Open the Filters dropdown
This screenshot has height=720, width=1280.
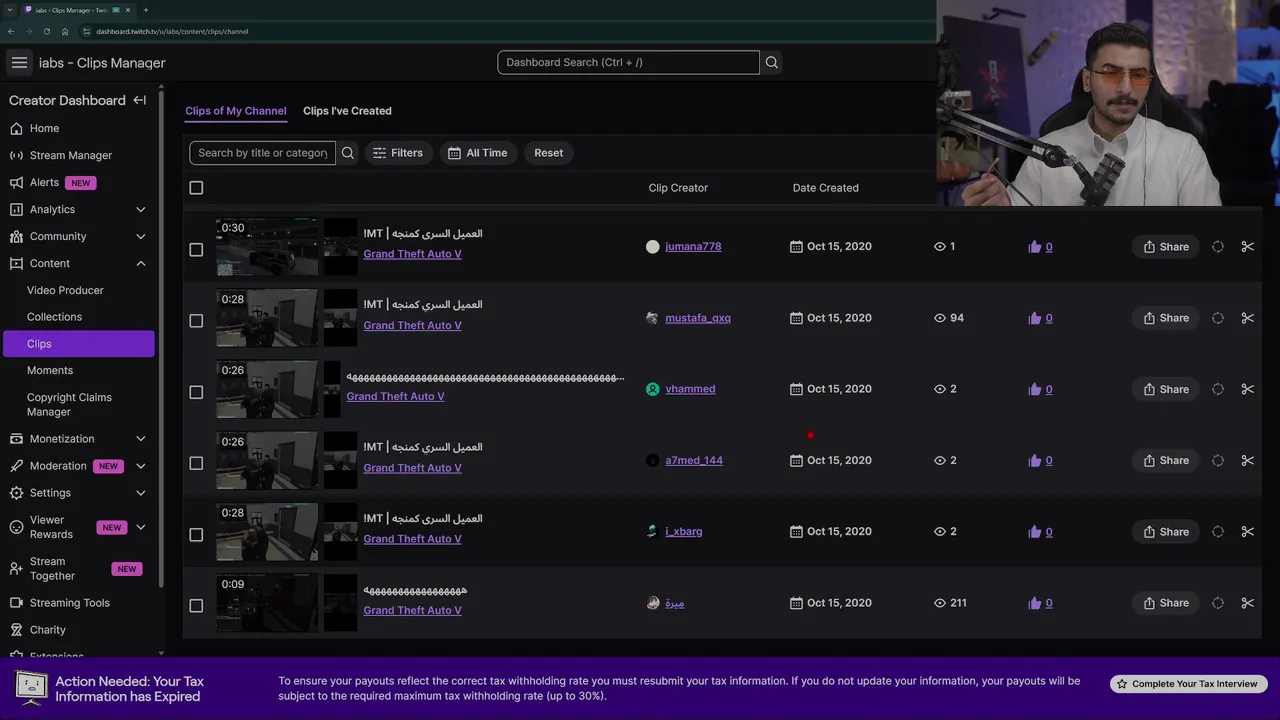[398, 153]
